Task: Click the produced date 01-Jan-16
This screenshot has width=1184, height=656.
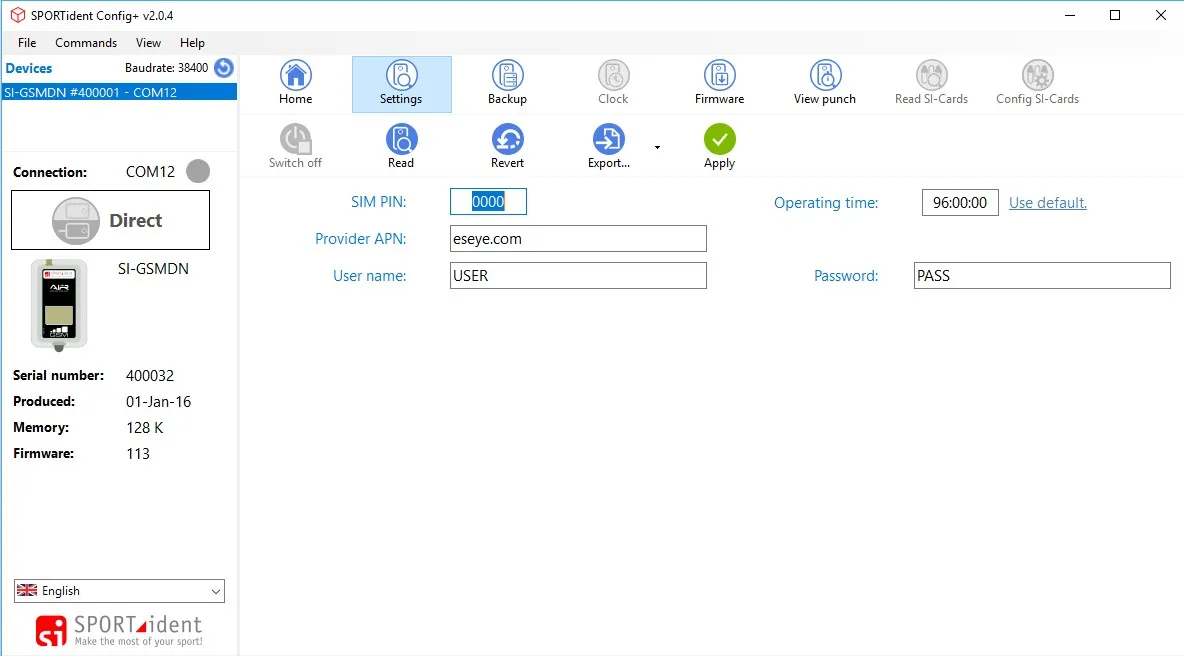Action: pos(159,402)
